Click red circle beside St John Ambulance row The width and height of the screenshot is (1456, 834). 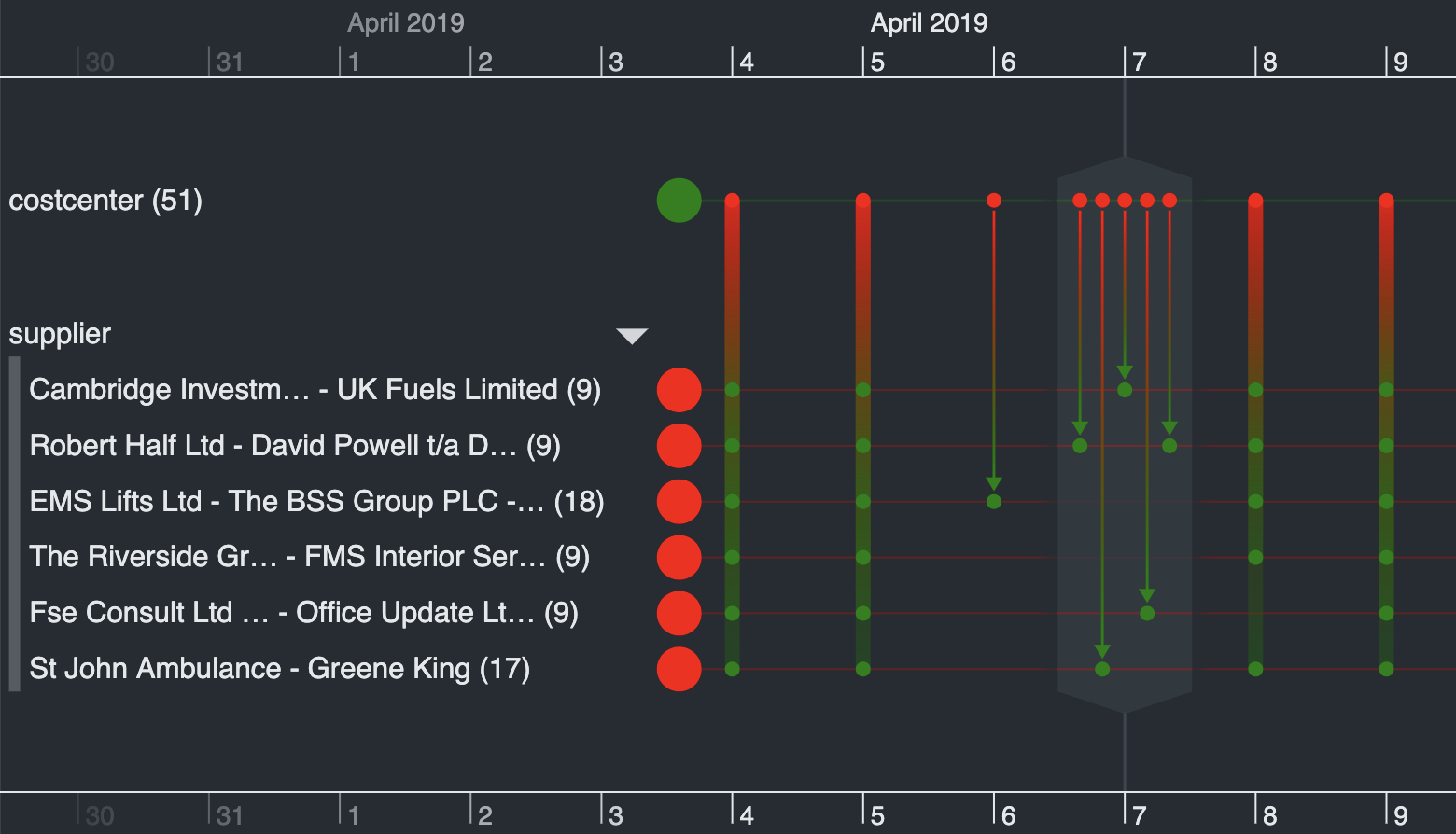(679, 669)
